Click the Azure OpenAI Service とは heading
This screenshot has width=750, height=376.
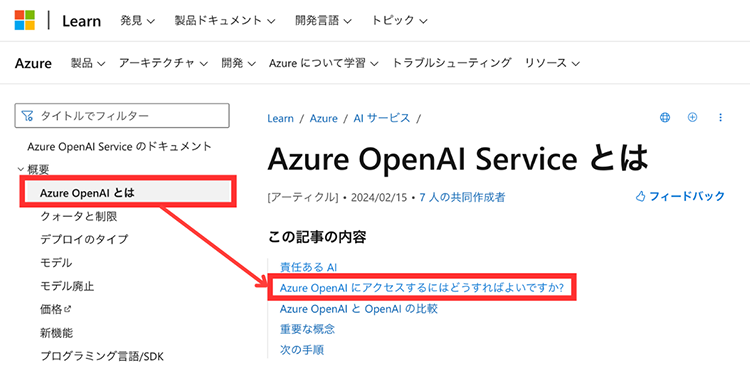click(458, 158)
